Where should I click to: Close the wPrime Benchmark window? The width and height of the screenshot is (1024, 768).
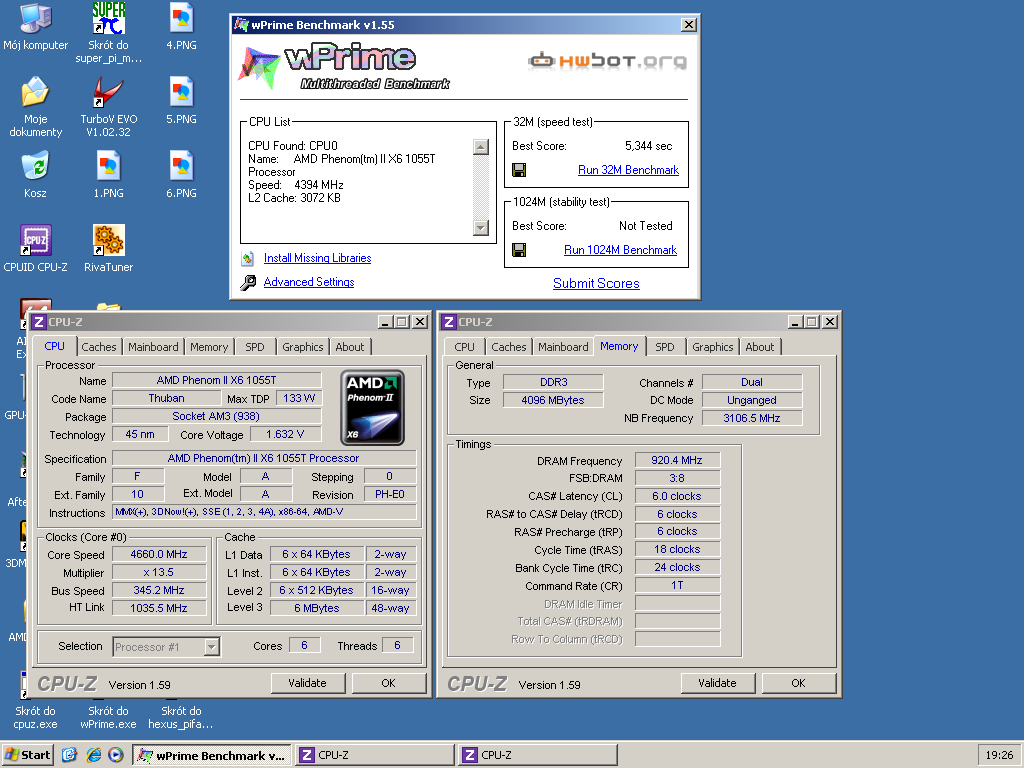[689, 25]
